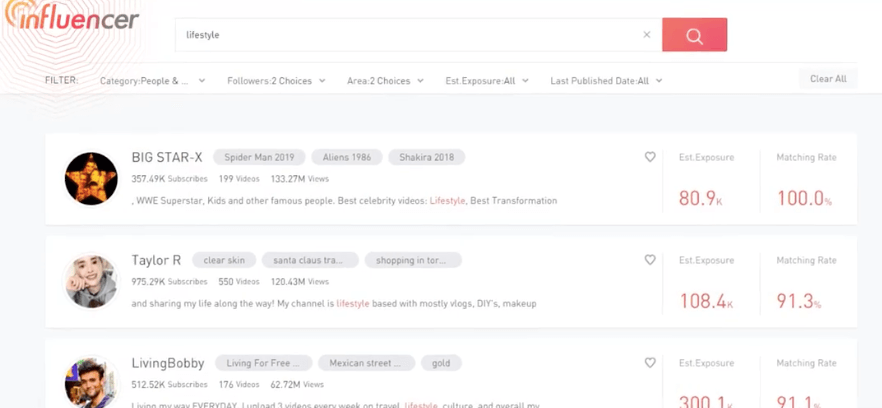
Task: Open the BIG STAR-X channel name
Action: (167, 157)
